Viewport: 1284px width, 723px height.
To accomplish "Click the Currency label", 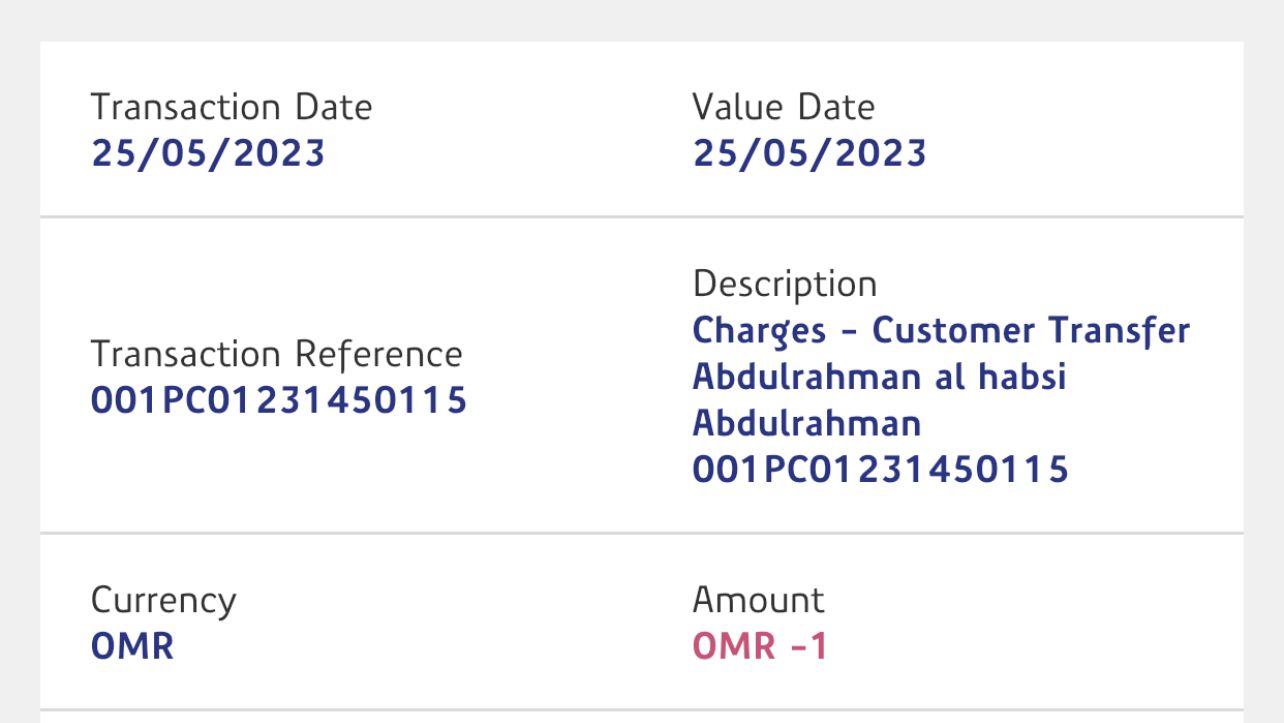I will click(x=163, y=600).
